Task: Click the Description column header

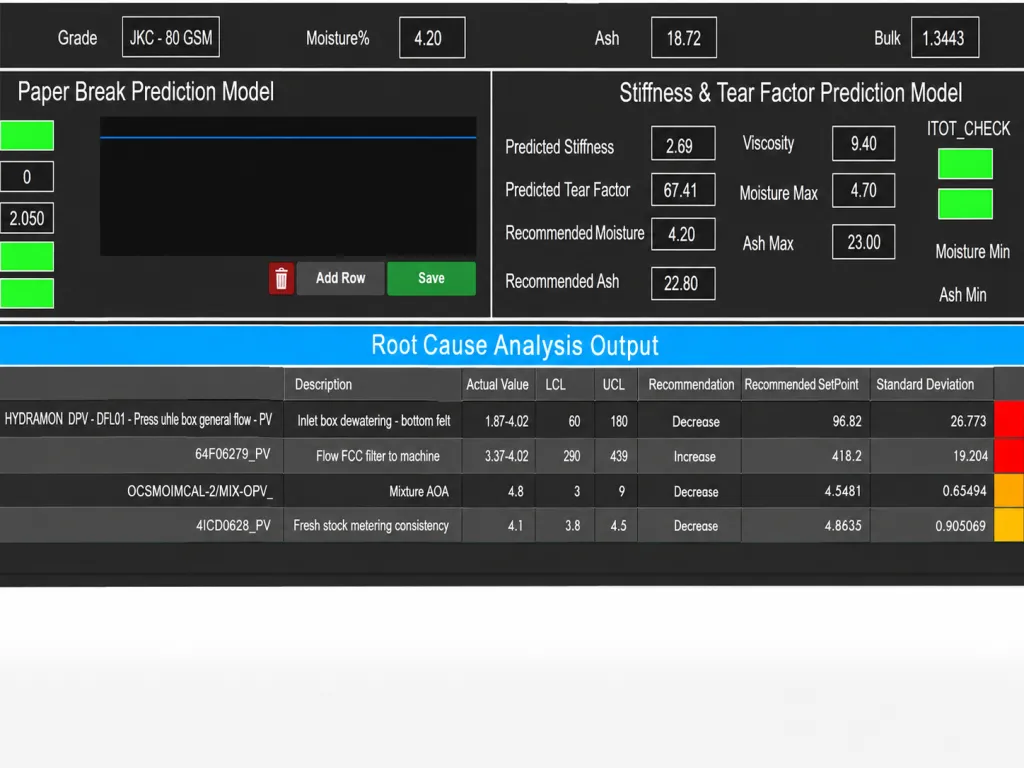Action: point(373,384)
